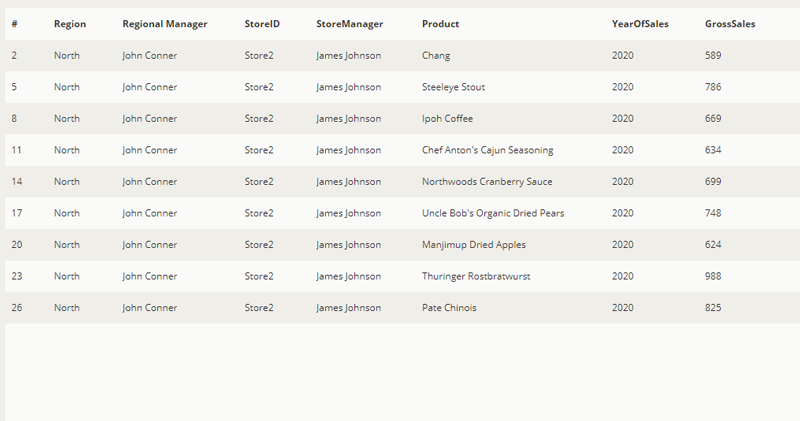The image size is (800, 421).
Task: Select row number 26 cell
Action: point(17,308)
